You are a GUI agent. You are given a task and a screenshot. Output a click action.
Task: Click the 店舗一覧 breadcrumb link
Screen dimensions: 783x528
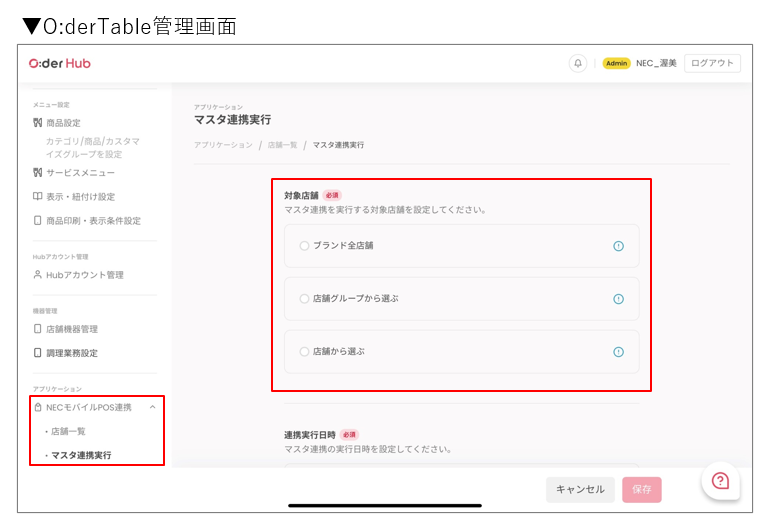[281, 145]
